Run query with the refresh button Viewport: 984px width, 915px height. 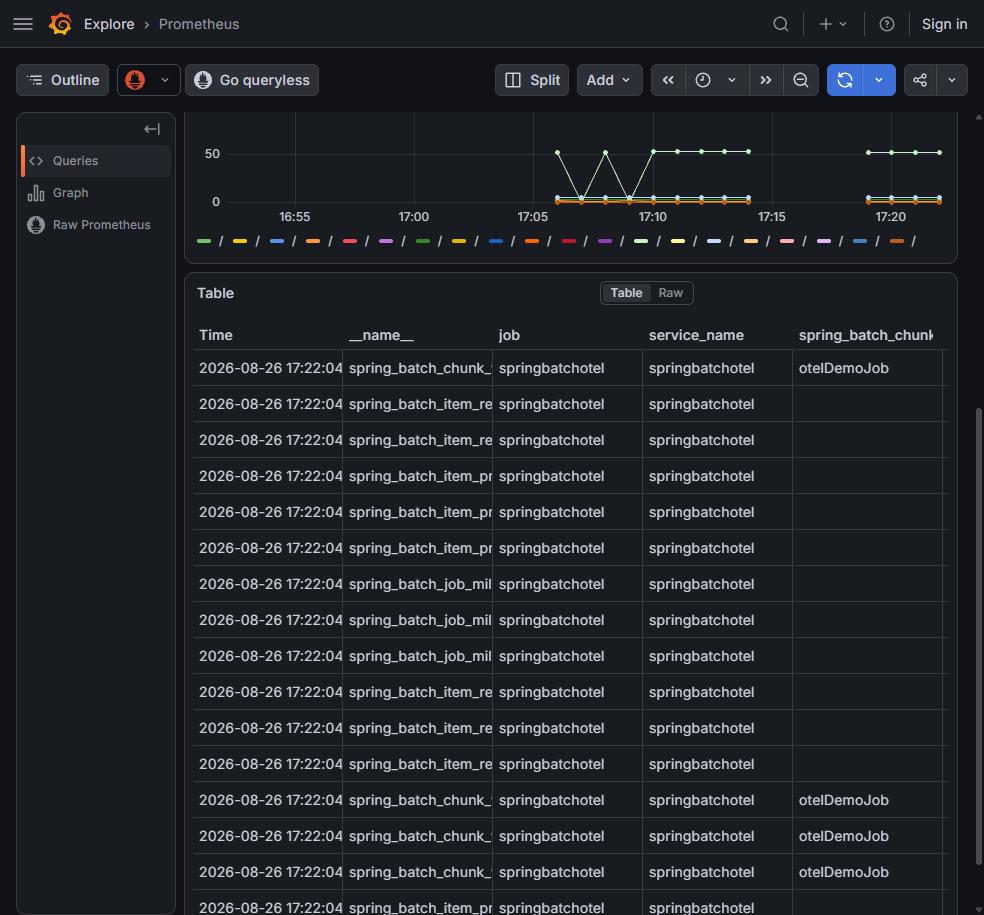point(845,80)
